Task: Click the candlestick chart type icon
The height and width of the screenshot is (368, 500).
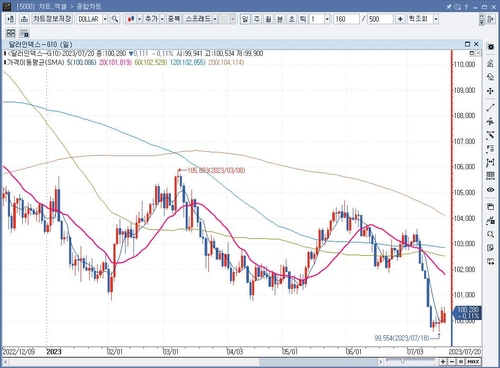Action: [x=131, y=19]
